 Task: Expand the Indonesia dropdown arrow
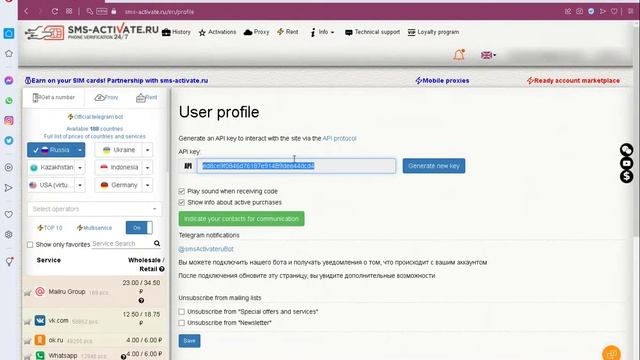point(147,167)
